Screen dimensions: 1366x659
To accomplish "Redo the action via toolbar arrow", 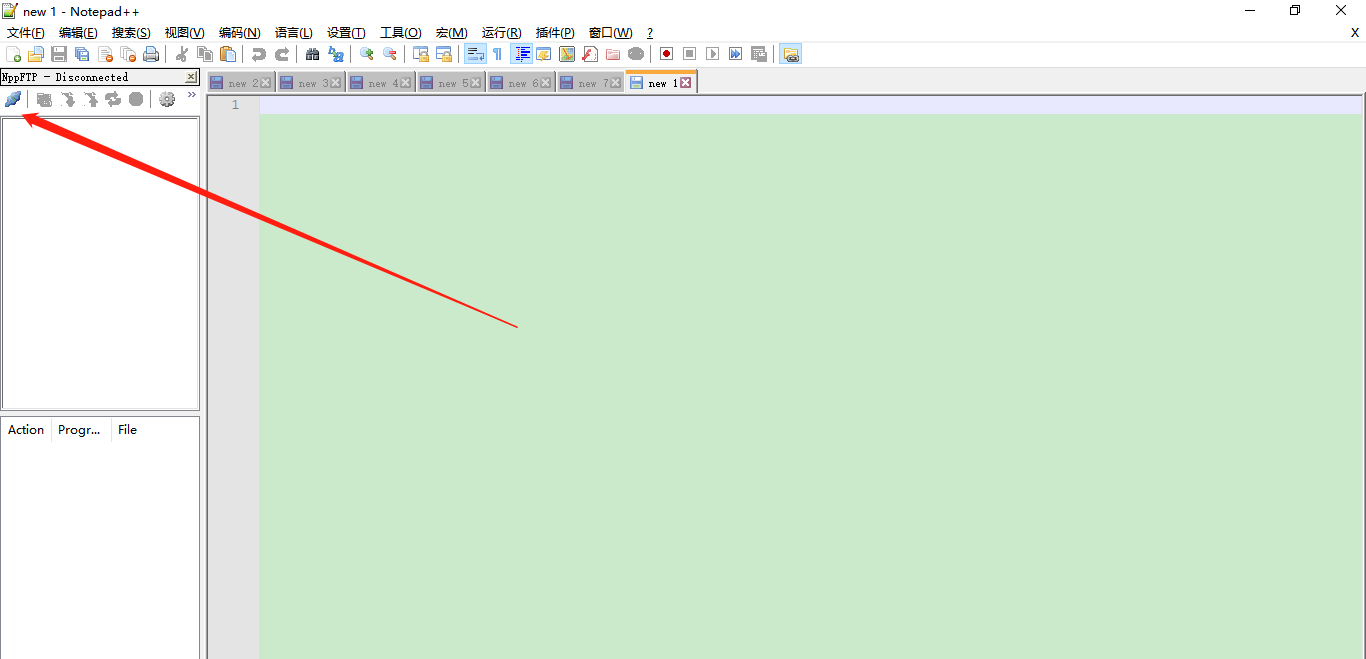I will (x=282, y=54).
